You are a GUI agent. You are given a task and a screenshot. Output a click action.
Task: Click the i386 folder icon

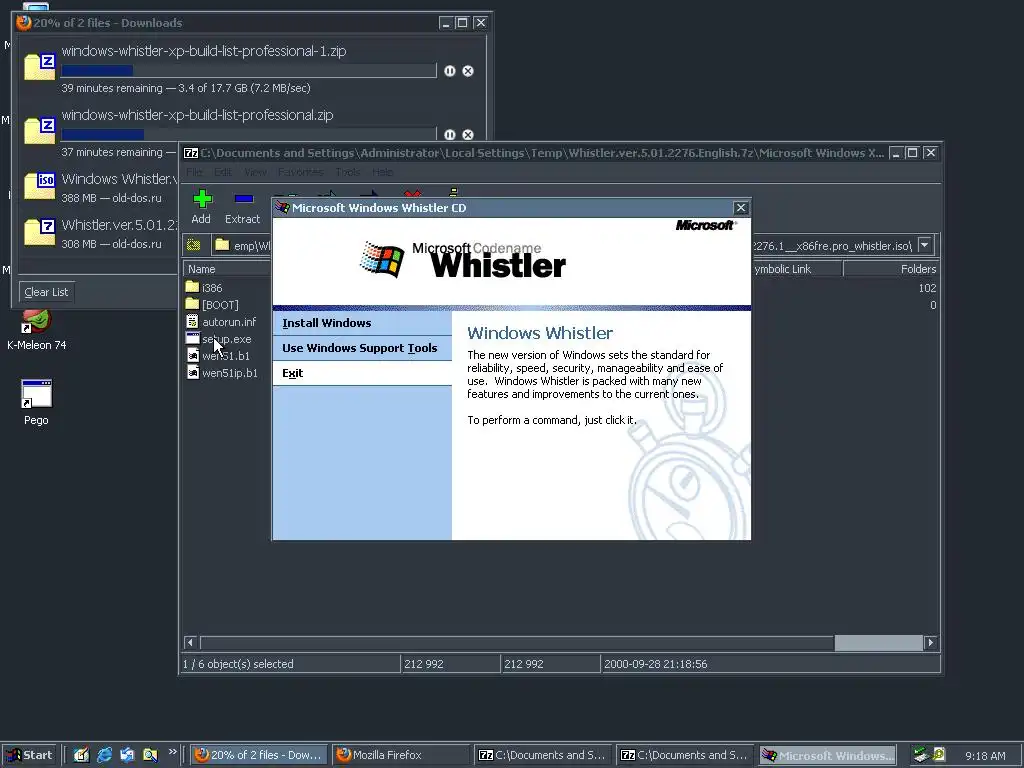pos(192,287)
